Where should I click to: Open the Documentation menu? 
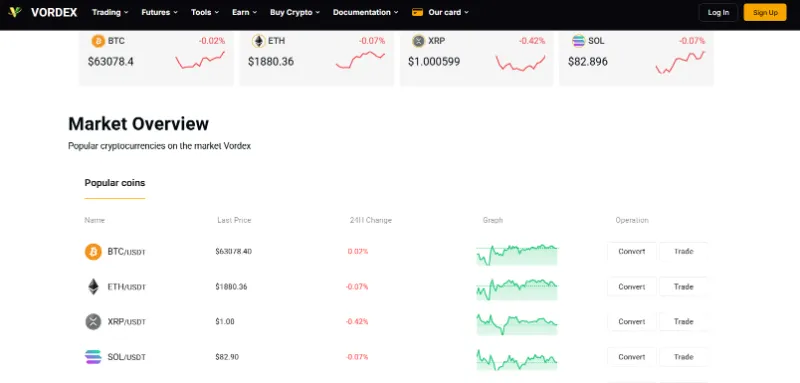coord(366,12)
